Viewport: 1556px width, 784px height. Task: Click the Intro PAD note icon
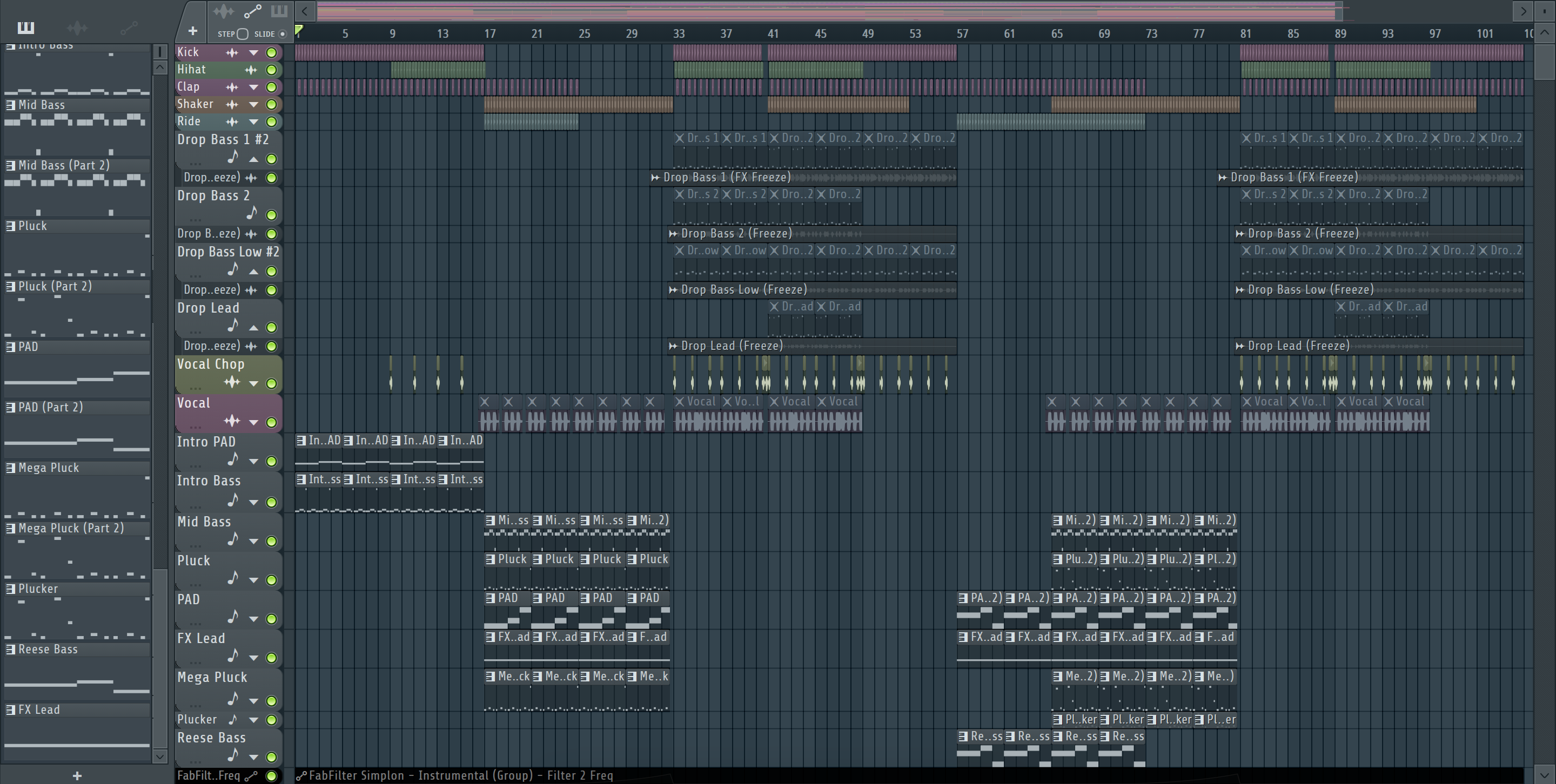tap(233, 460)
